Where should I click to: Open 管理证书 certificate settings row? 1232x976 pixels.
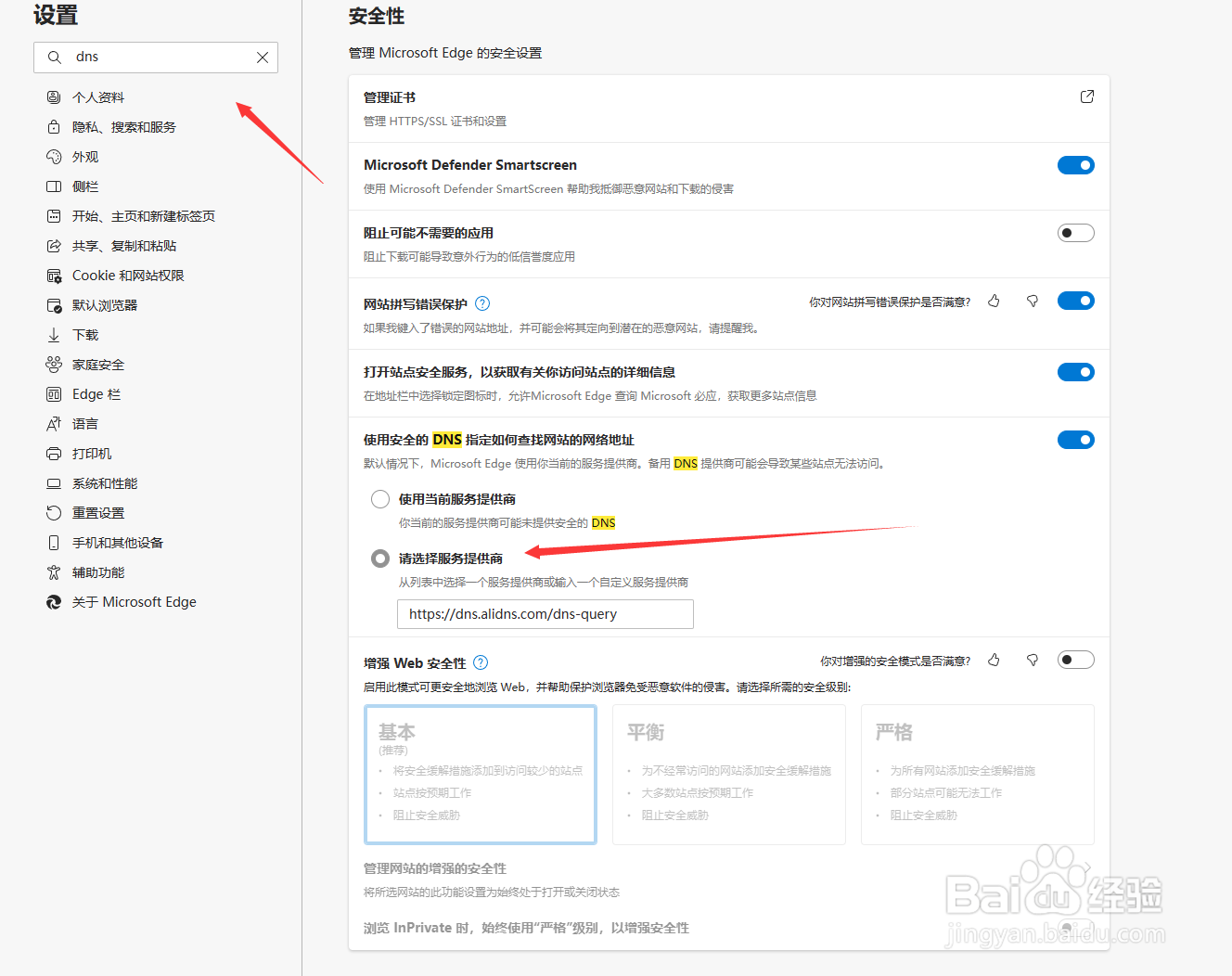point(729,109)
